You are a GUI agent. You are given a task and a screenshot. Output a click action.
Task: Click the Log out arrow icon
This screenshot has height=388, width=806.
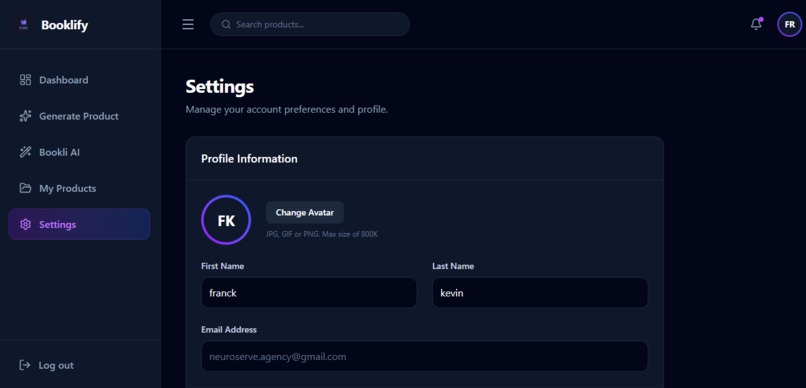(x=25, y=365)
